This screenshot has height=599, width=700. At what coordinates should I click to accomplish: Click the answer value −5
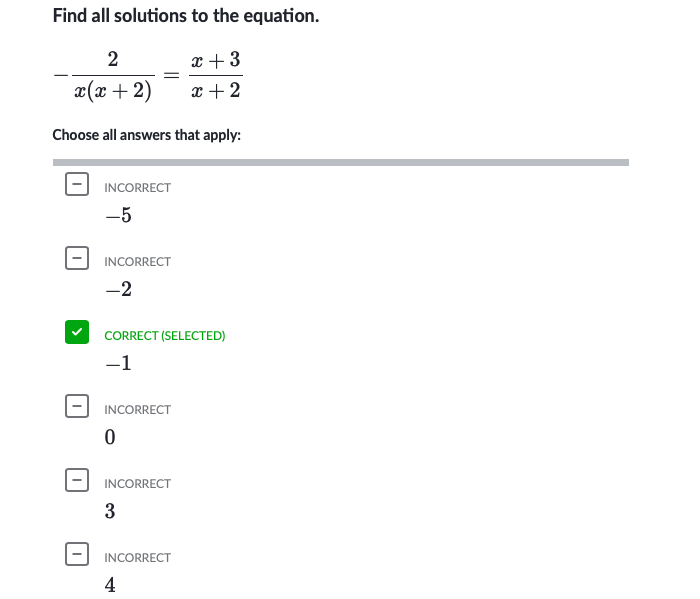point(118,215)
